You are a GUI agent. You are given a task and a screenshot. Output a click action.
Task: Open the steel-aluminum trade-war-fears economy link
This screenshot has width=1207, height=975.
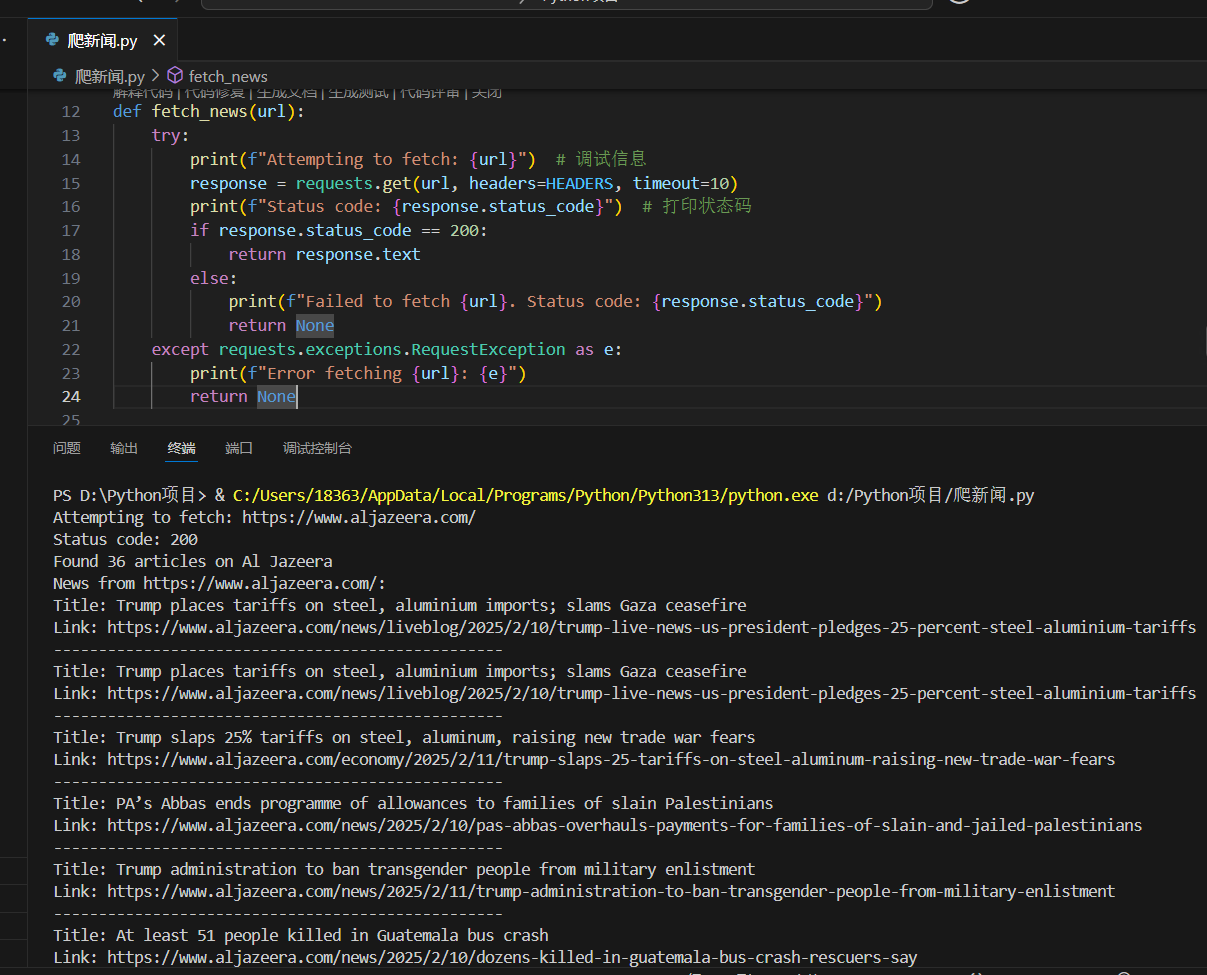point(610,759)
